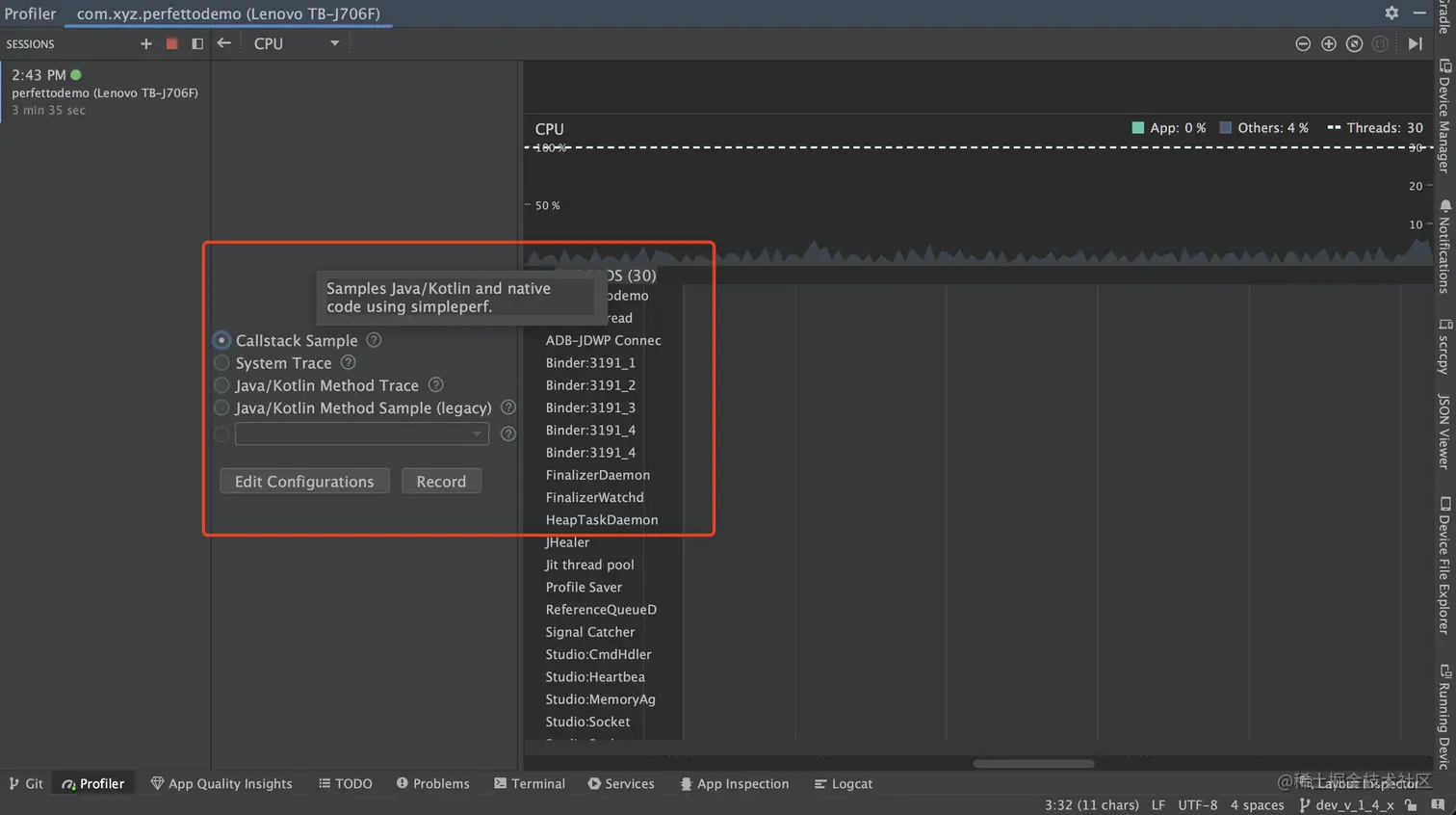Select the custom configuration radio button
This screenshot has width=1456, height=815.
pos(221,434)
